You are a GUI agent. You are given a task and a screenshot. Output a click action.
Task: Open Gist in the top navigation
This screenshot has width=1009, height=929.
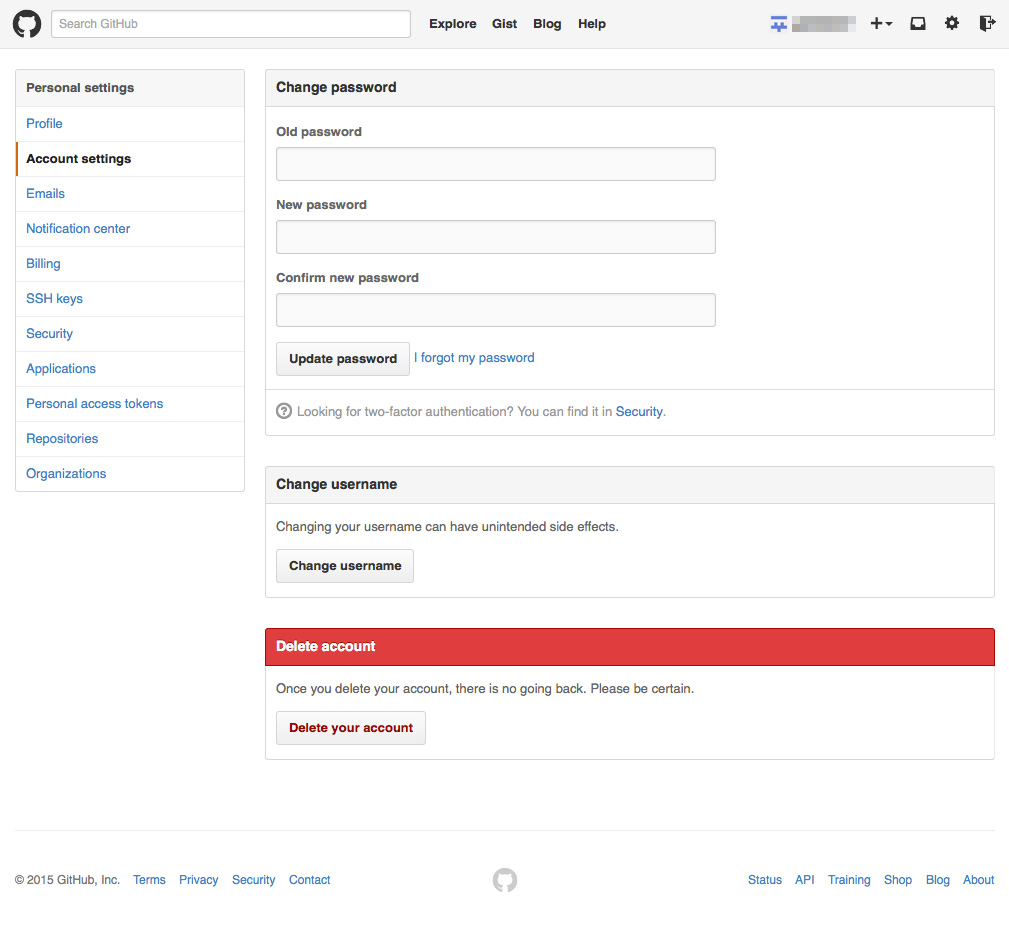504,24
